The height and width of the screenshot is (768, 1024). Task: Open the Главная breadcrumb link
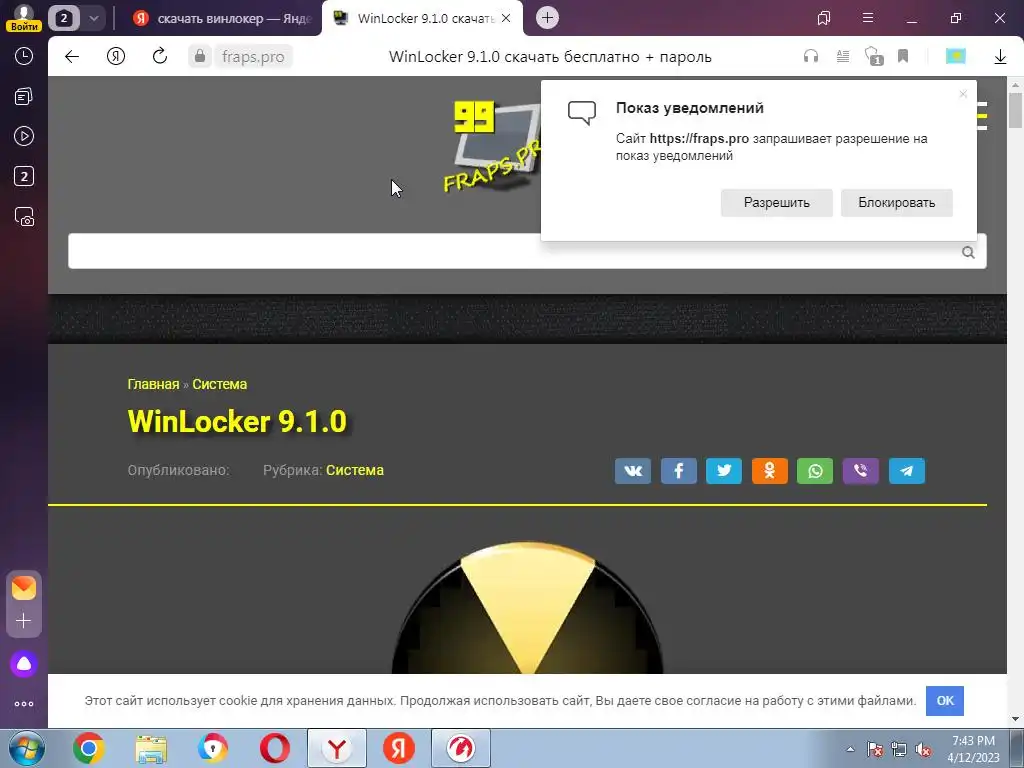point(153,384)
